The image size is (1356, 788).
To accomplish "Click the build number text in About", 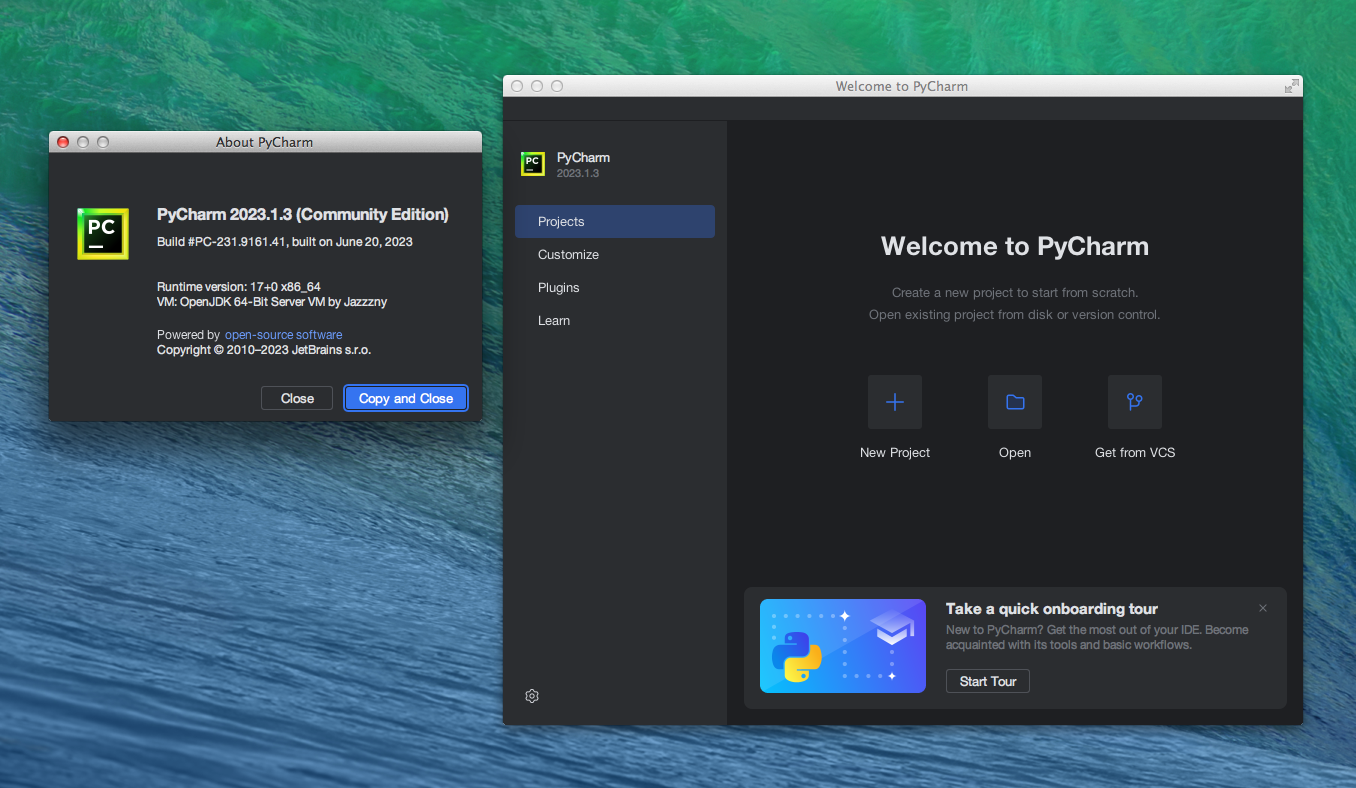I will pos(285,242).
